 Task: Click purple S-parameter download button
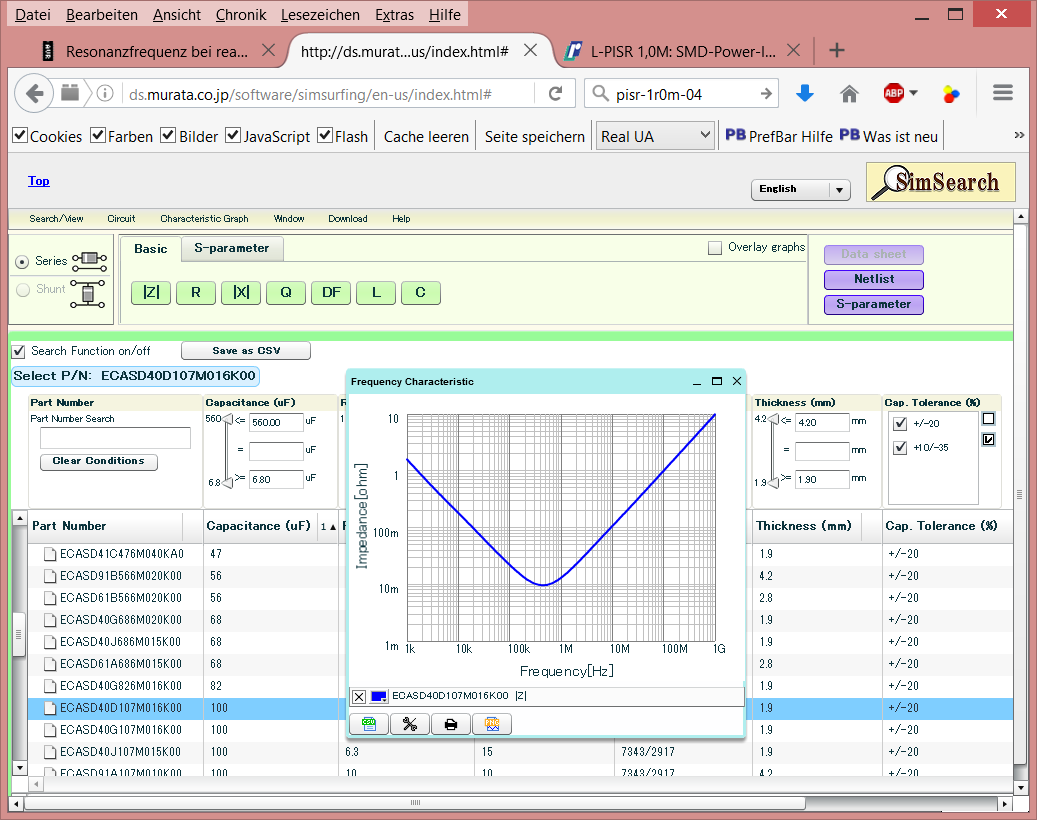[874, 304]
